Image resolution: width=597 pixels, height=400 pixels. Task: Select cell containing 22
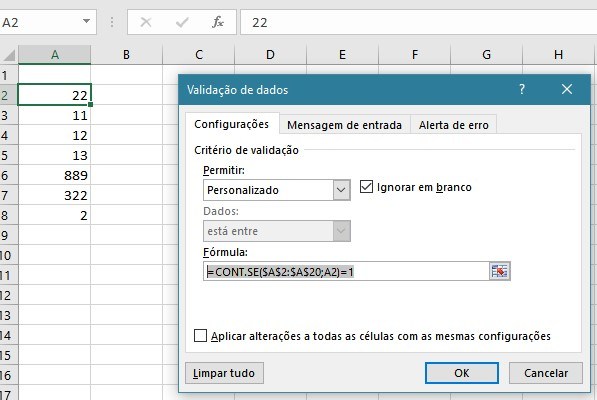click(54, 95)
